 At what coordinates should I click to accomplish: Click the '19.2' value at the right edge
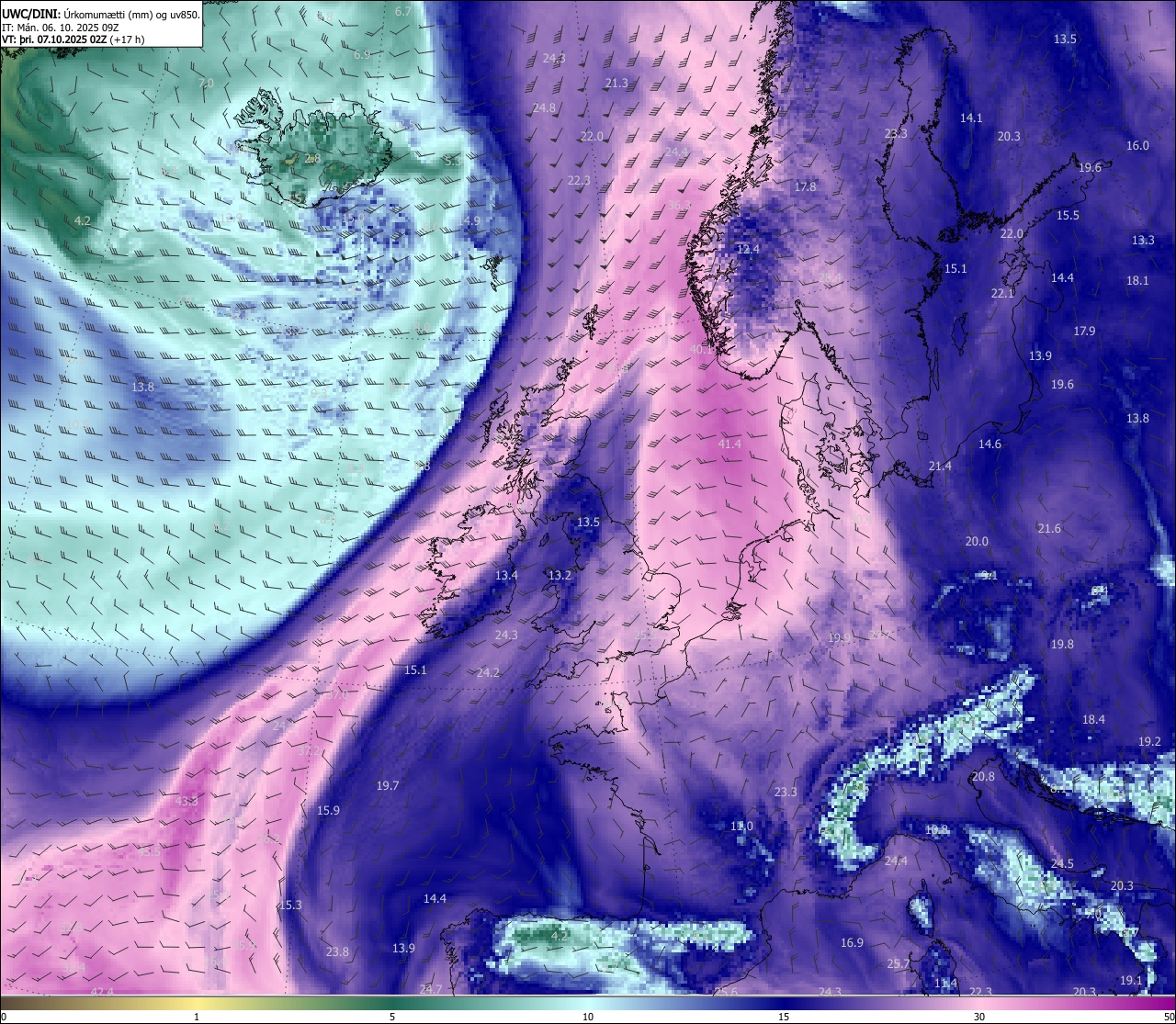pyautogui.click(x=1149, y=742)
